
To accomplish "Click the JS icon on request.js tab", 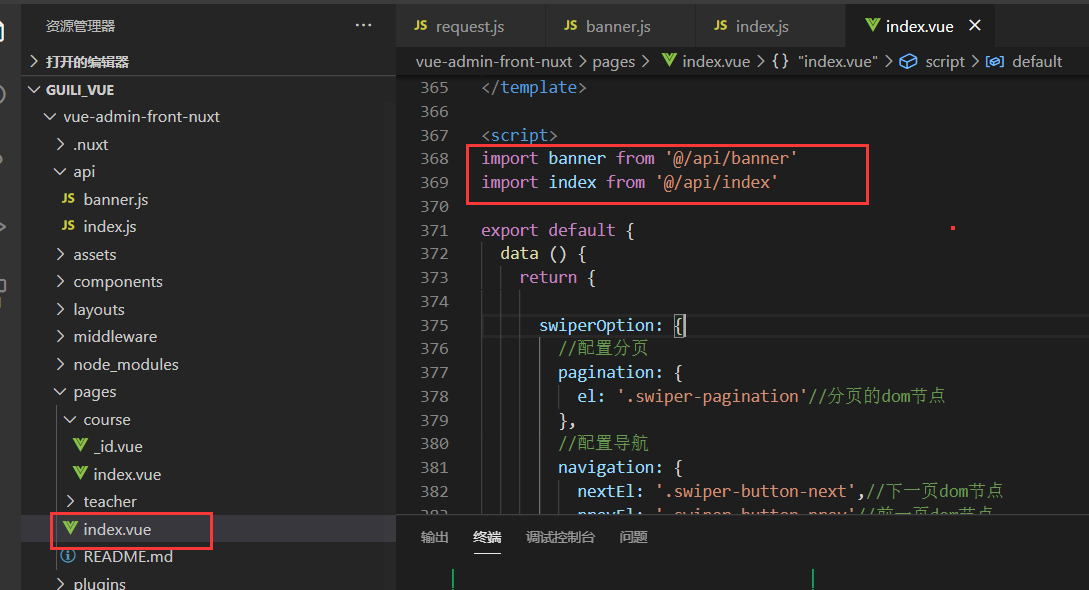I will click(421, 26).
